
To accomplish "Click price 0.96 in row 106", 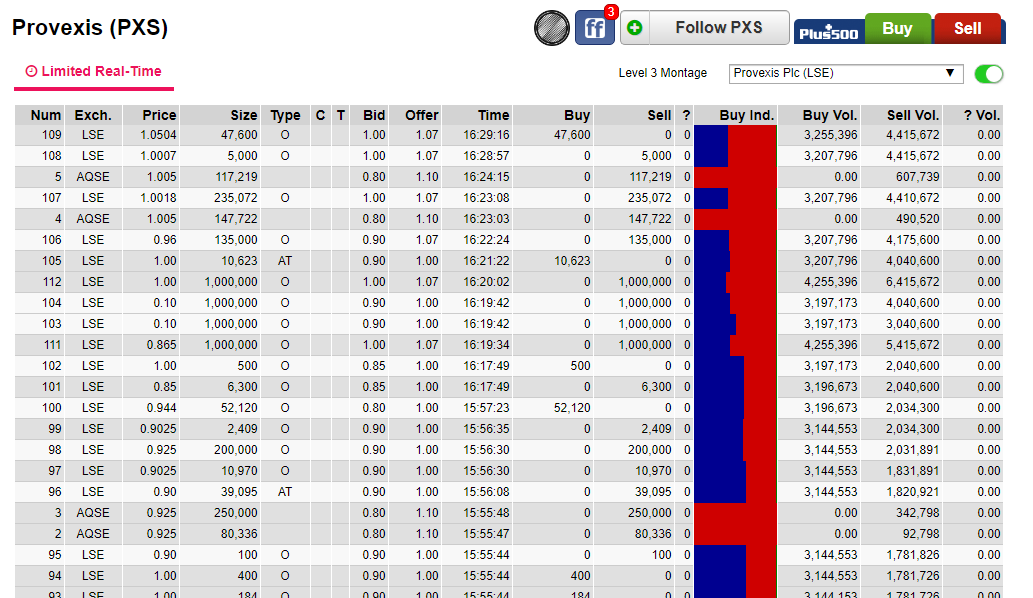I will pyautogui.click(x=165, y=240).
